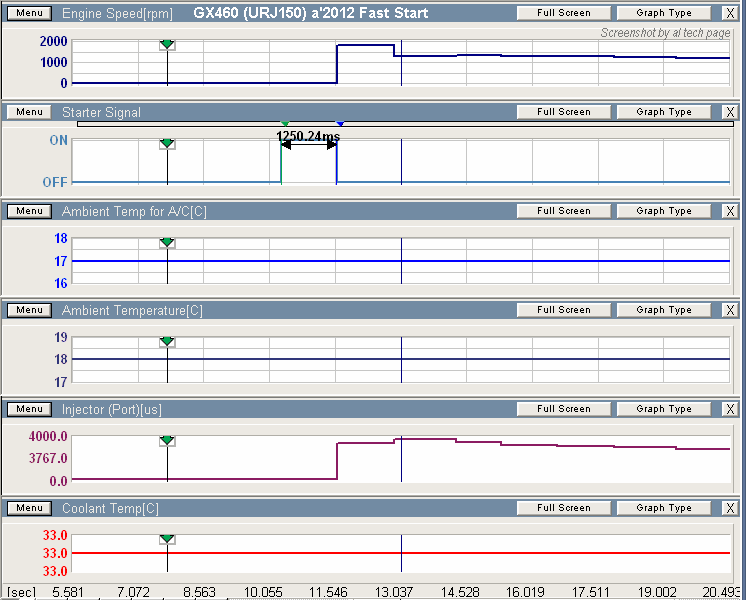Expand Engine Speed graph to Full Screen
Screen dimensions: 746x600
(563, 13)
